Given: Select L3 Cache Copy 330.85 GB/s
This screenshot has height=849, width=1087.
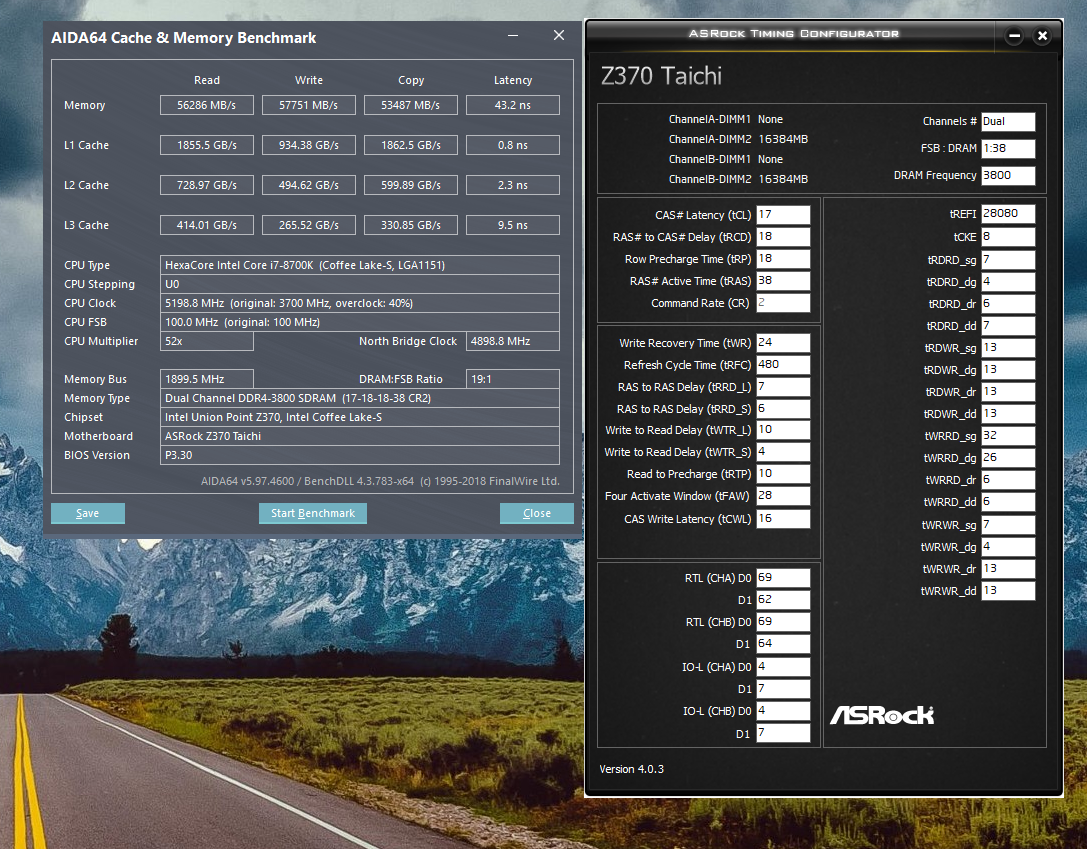Looking at the screenshot, I should [410, 225].
